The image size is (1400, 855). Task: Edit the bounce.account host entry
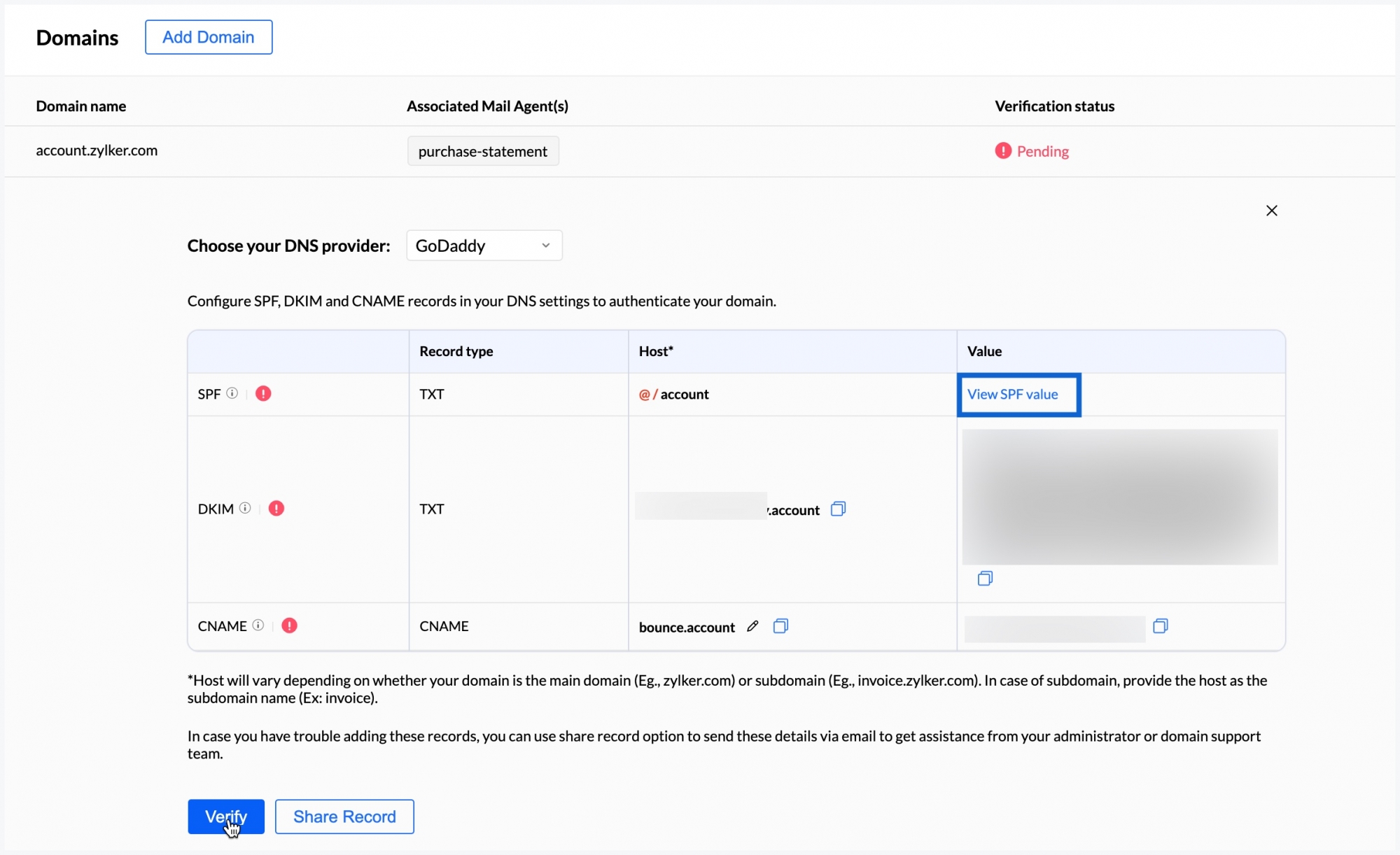pyautogui.click(x=752, y=626)
